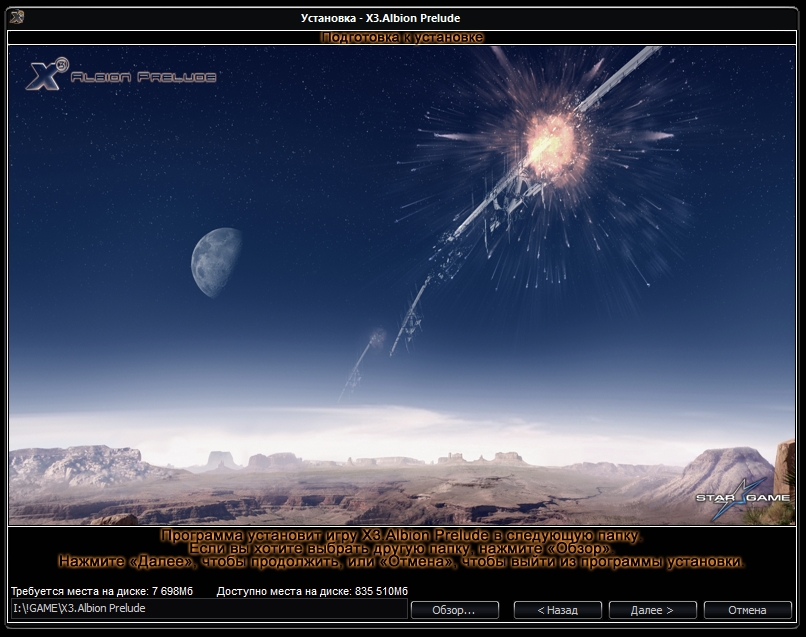Cancel setup with the Отмена button
The image size is (806, 637).
[747, 610]
